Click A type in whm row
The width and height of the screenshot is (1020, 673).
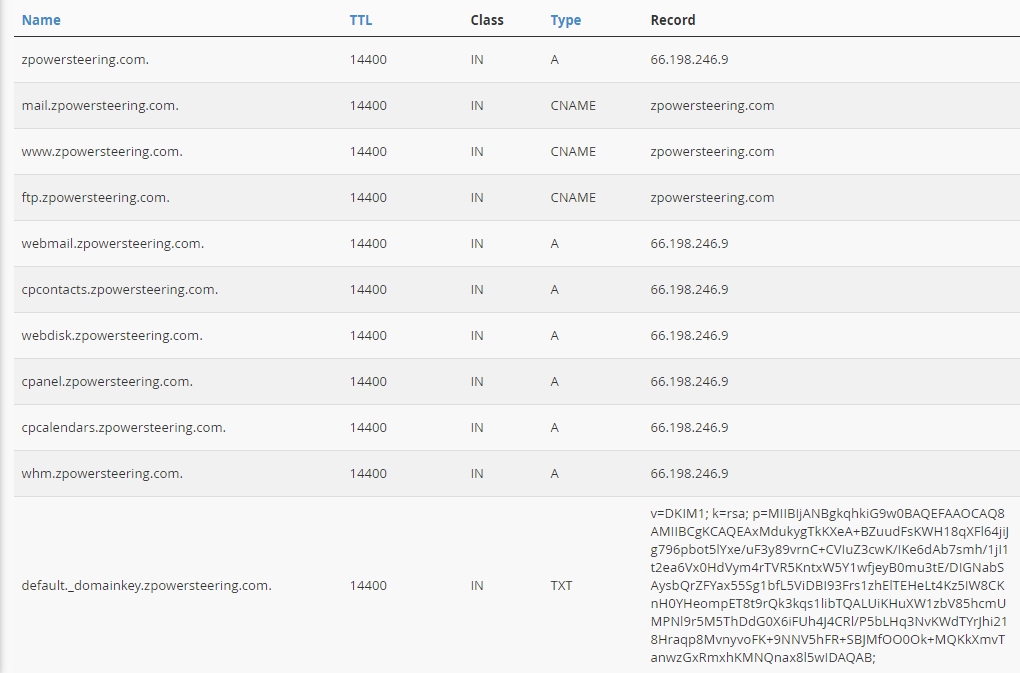[554, 473]
